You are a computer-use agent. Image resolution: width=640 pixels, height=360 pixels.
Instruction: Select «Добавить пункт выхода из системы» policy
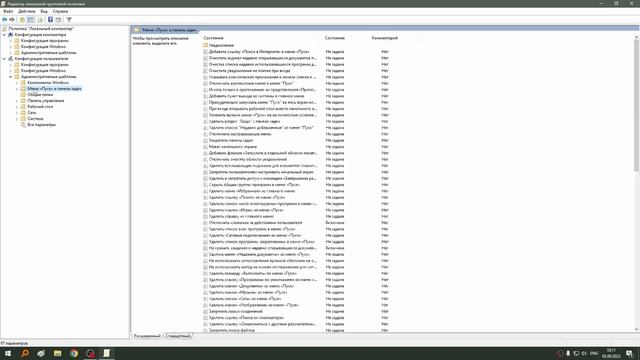(256, 96)
